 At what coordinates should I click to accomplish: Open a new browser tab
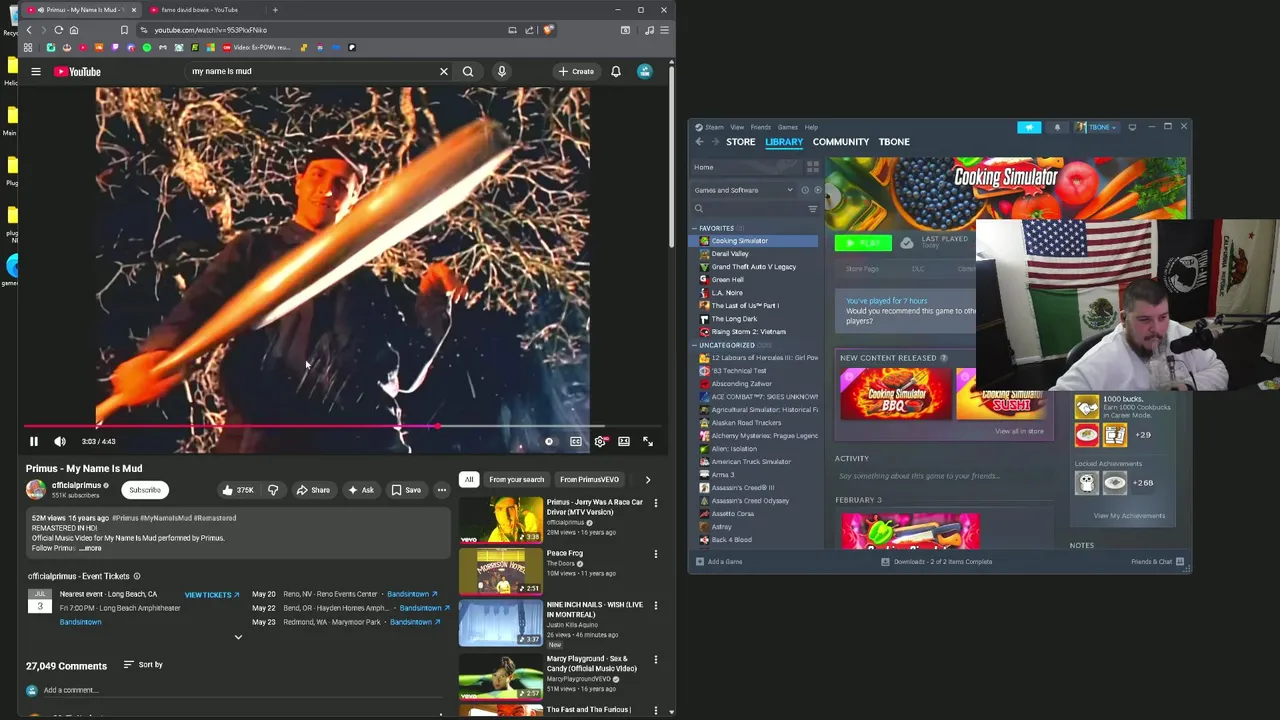tap(275, 10)
